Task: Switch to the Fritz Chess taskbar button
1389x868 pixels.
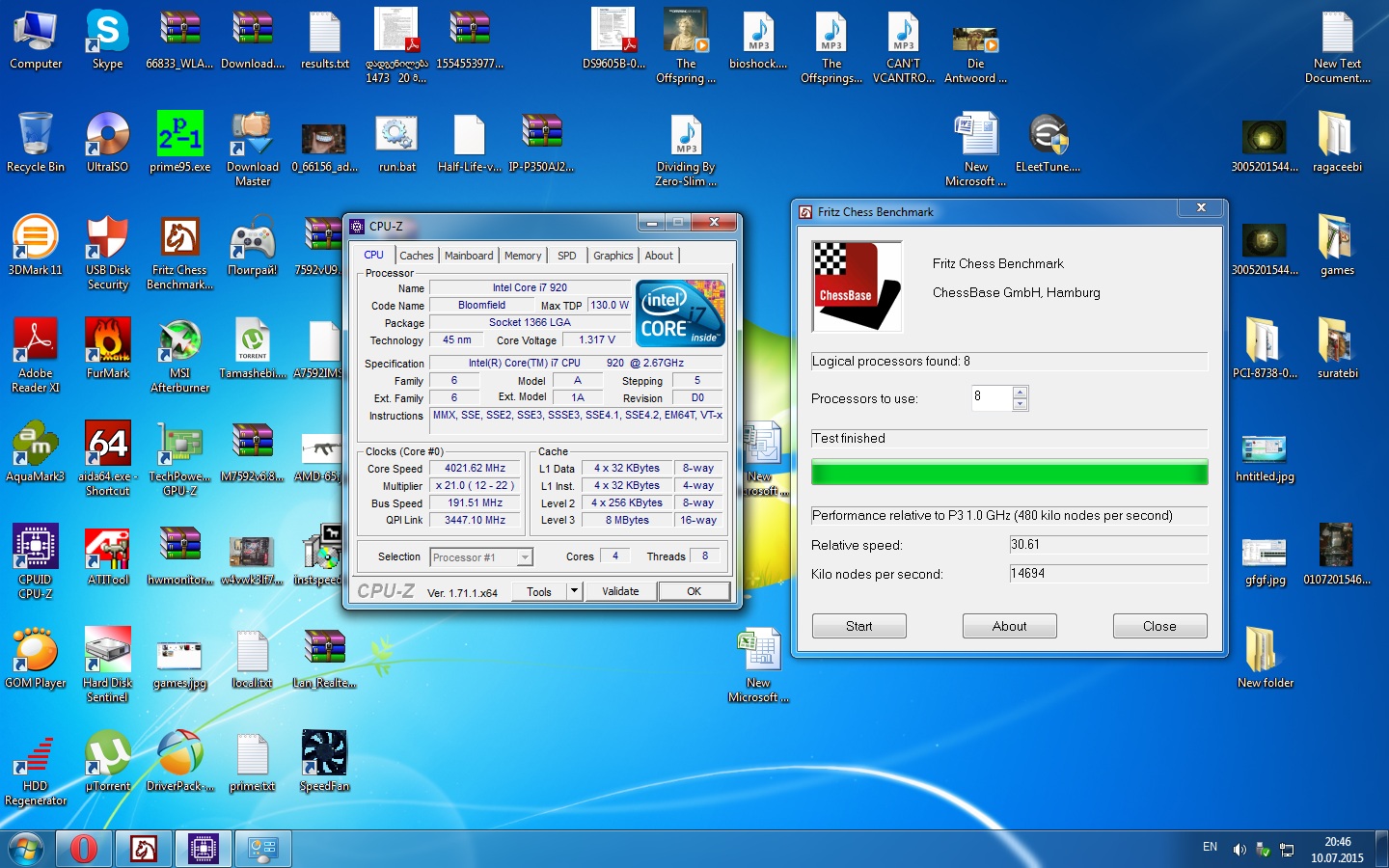Action: pyautogui.click(x=144, y=849)
